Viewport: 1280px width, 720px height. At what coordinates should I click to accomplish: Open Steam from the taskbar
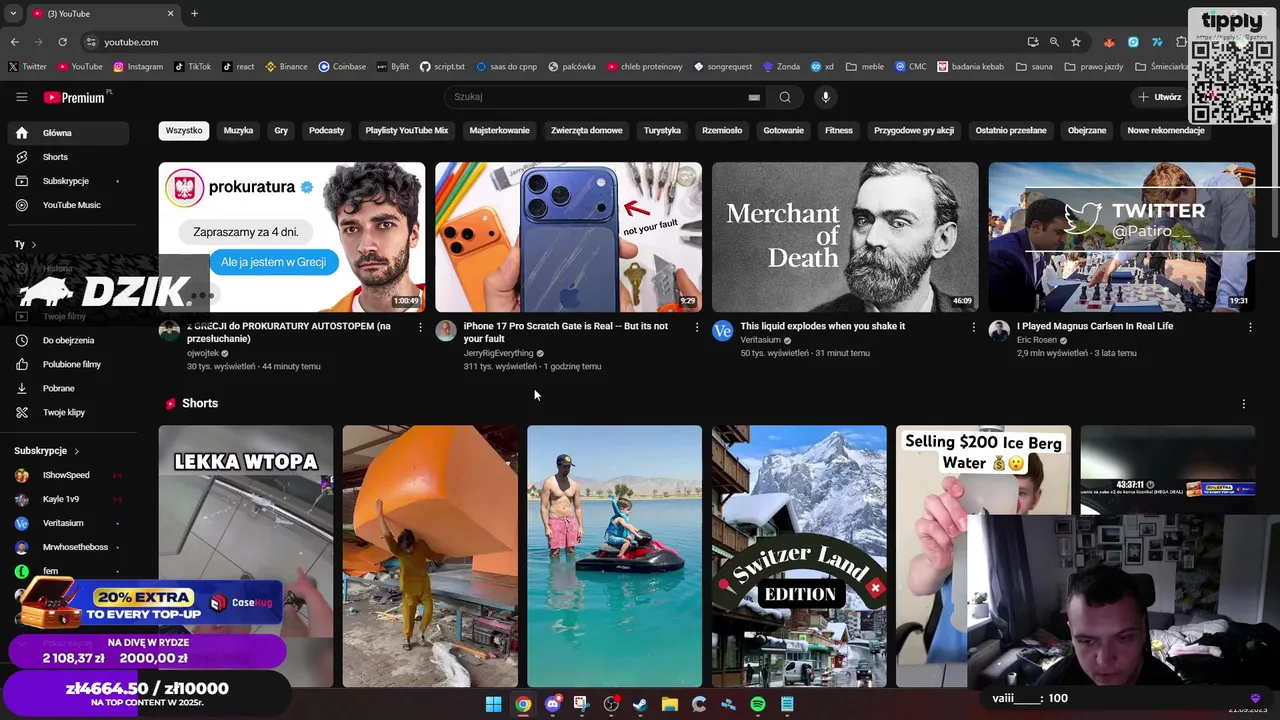coord(640,704)
